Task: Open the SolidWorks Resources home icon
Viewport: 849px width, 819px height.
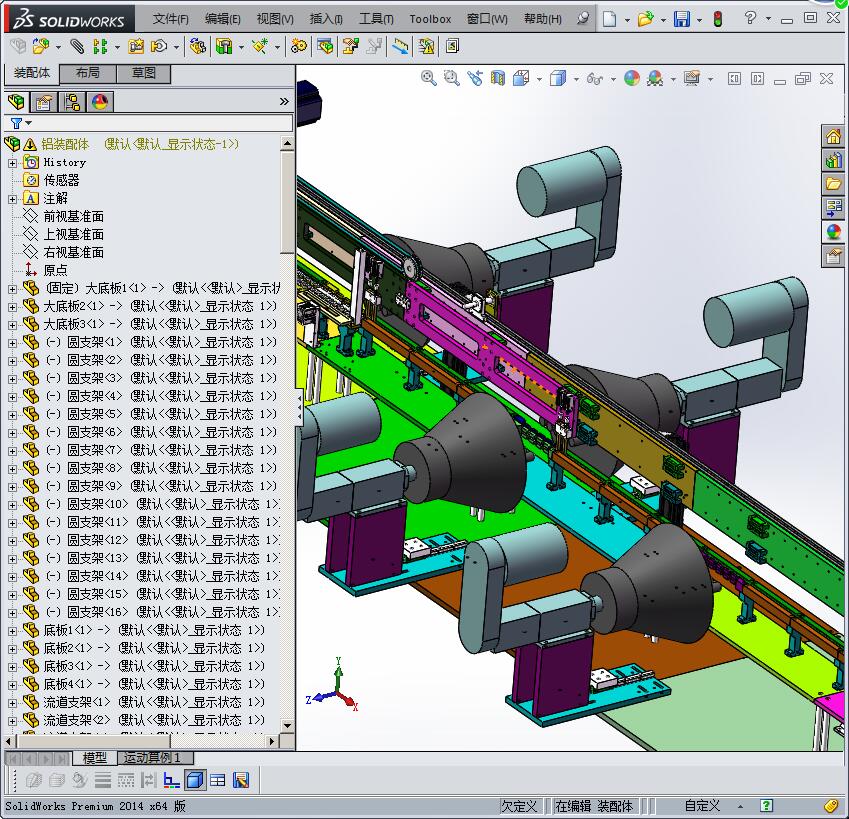Action: (833, 137)
